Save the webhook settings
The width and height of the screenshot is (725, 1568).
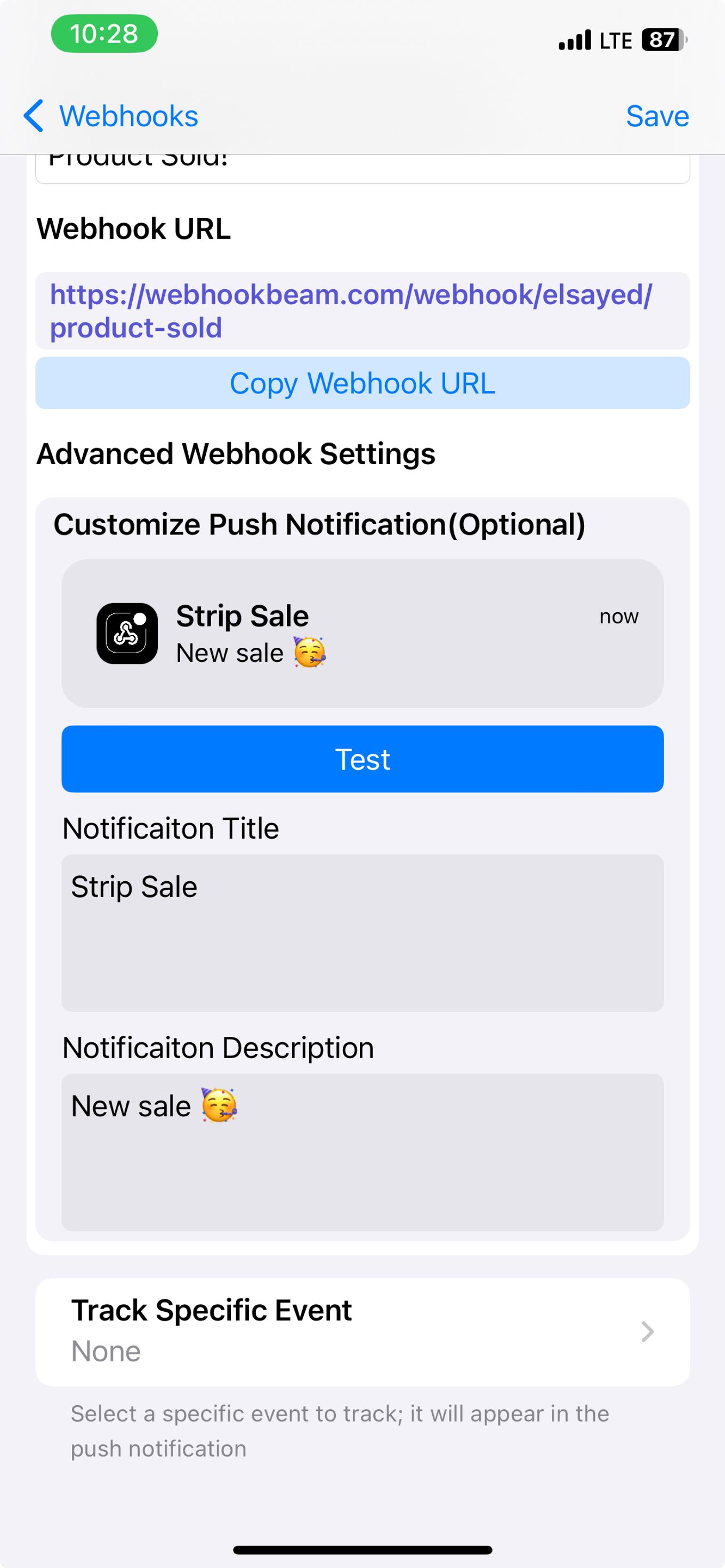(x=657, y=116)
